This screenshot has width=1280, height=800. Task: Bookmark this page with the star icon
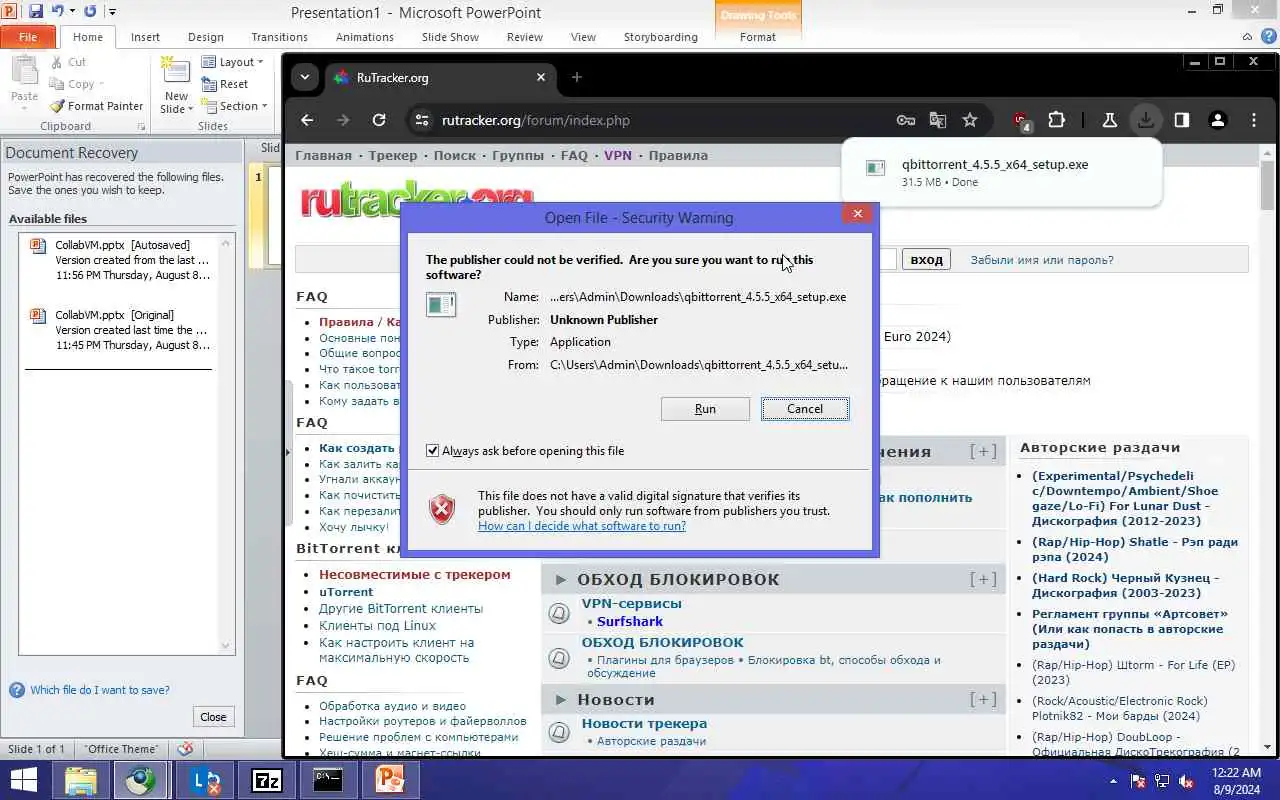tap(970, 120)
